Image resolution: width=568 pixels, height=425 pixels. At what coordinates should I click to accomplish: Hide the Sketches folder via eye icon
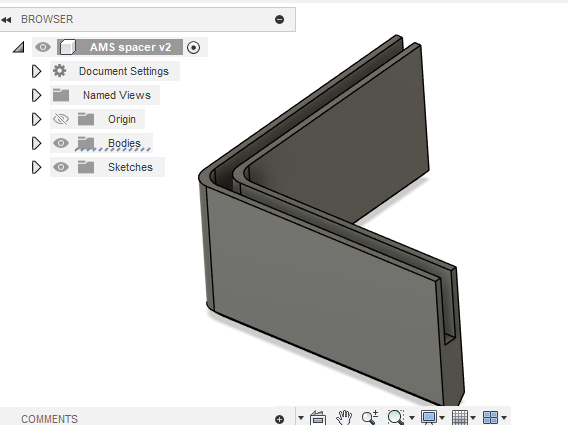(61, 167)
